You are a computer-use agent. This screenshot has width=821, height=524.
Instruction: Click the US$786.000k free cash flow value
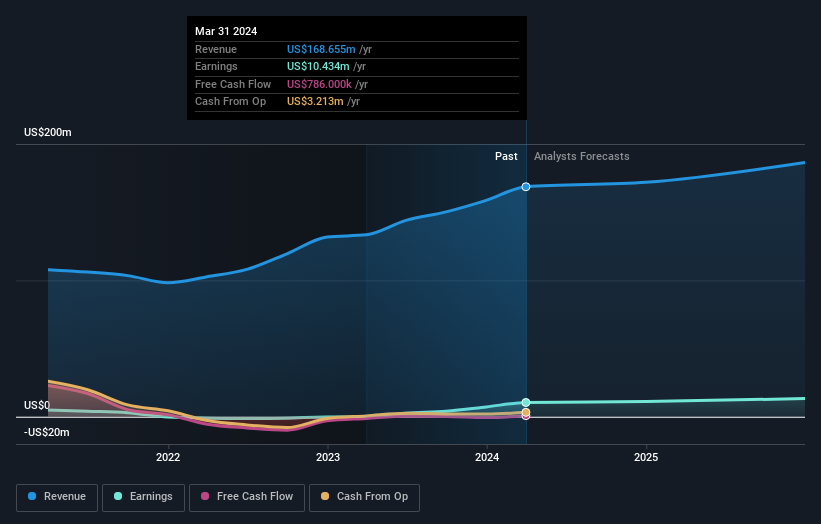(319, 84)
